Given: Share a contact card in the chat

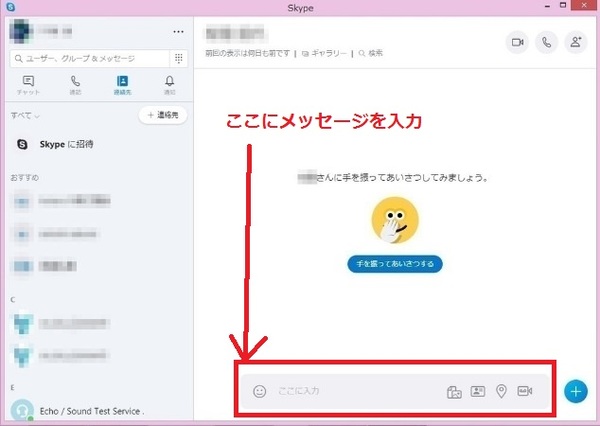Looking at the screenshot, I should coord(478,391).
